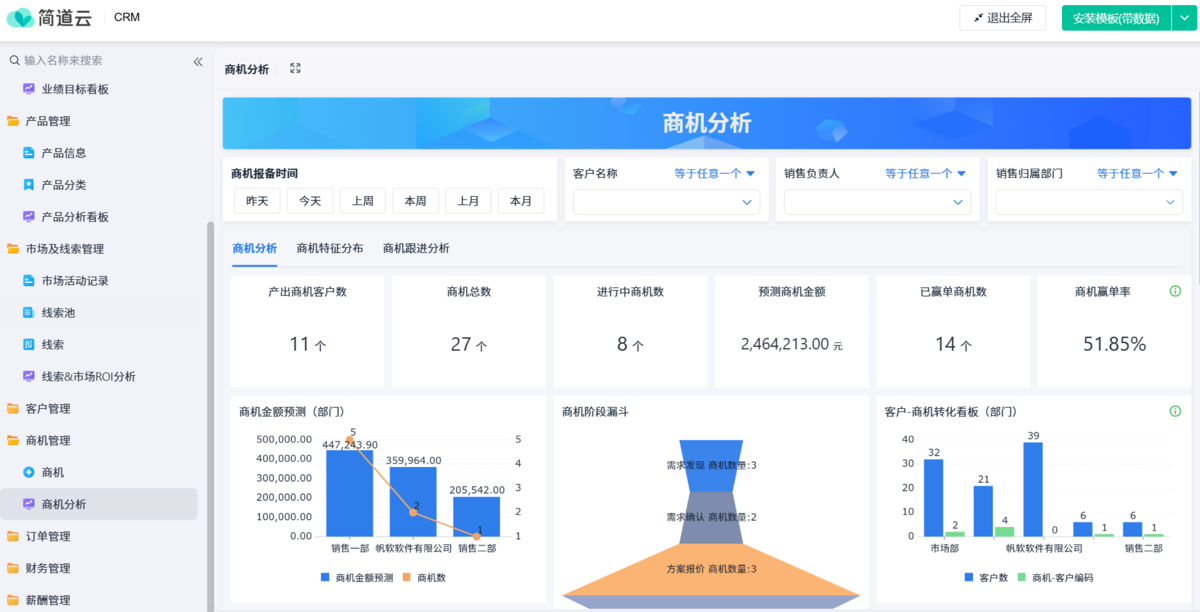The height and width of the screenshot is (612, 1200).
Task: Click the 薪酬管理 folder icon
Action: click(x=13, y=600)
